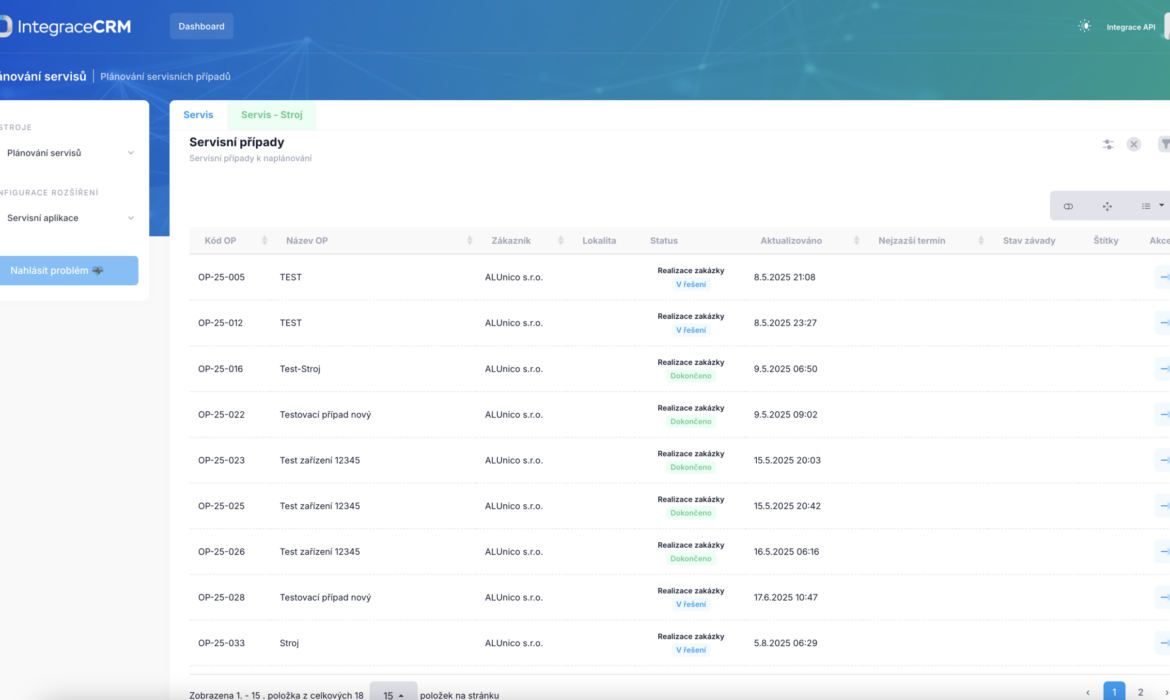Go to page 2 of results
Image resolution: width=1170 pixels, height=700 pixels.
click(x=1140, y=692)
